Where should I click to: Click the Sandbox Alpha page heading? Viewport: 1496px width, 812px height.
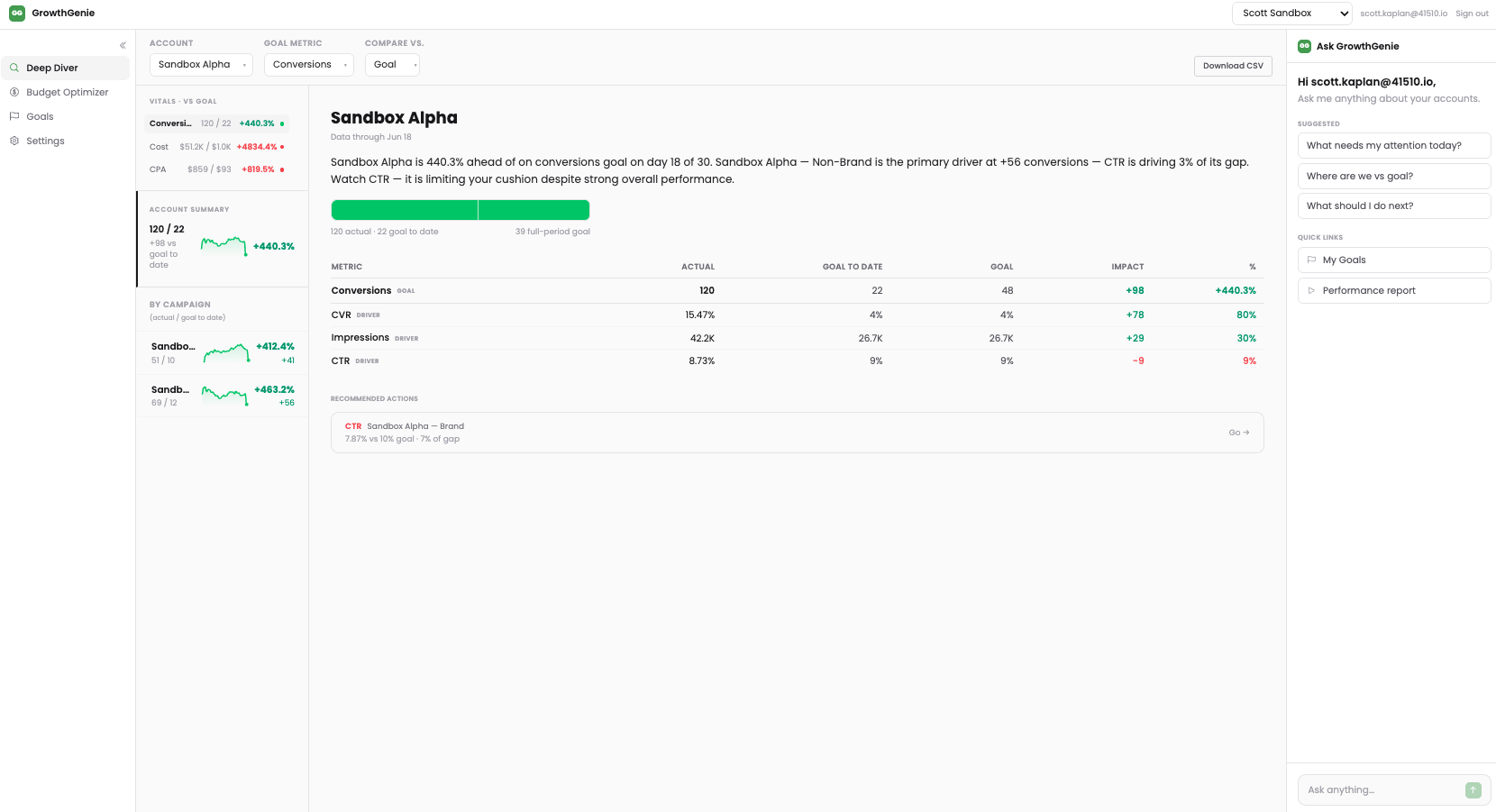pos(394,118)
